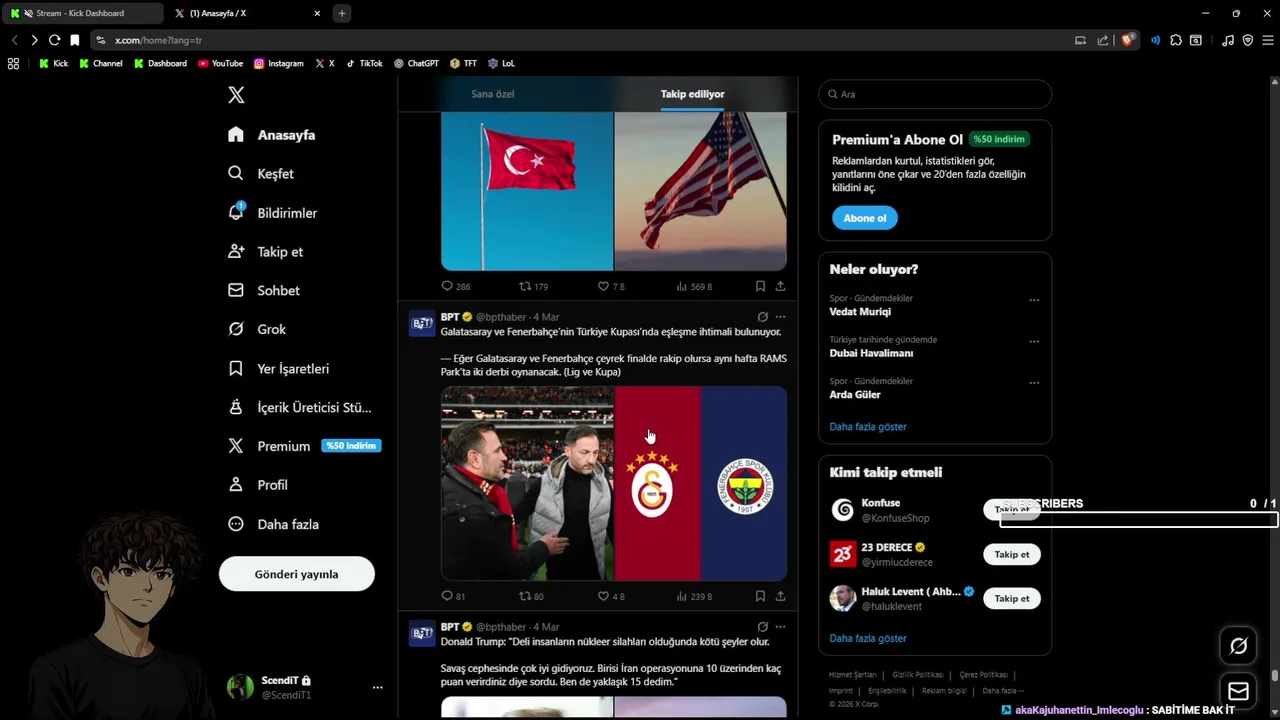
Task: Open the Arda Güler trend
Action: coord(855,395)
